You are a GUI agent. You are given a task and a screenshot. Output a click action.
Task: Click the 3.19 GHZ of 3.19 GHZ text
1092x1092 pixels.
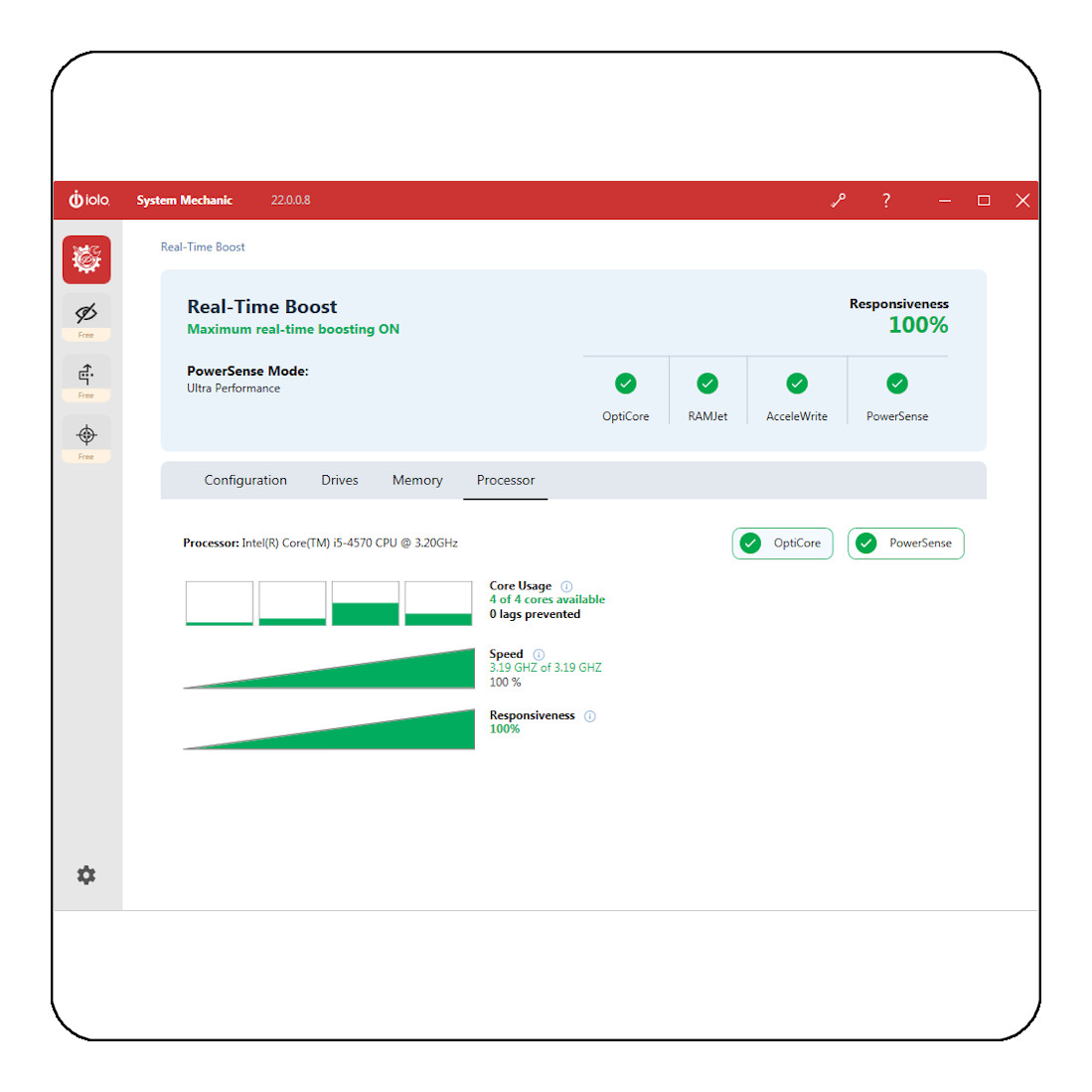click(x=546, y=667)
